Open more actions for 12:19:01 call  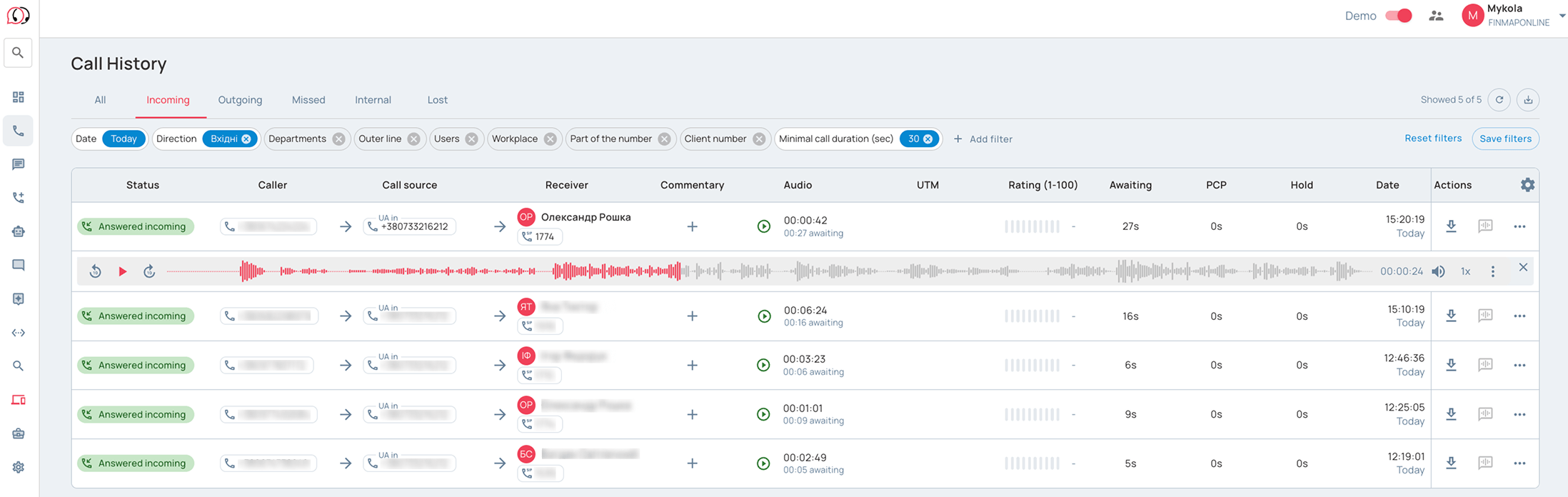click(1519, 463)
